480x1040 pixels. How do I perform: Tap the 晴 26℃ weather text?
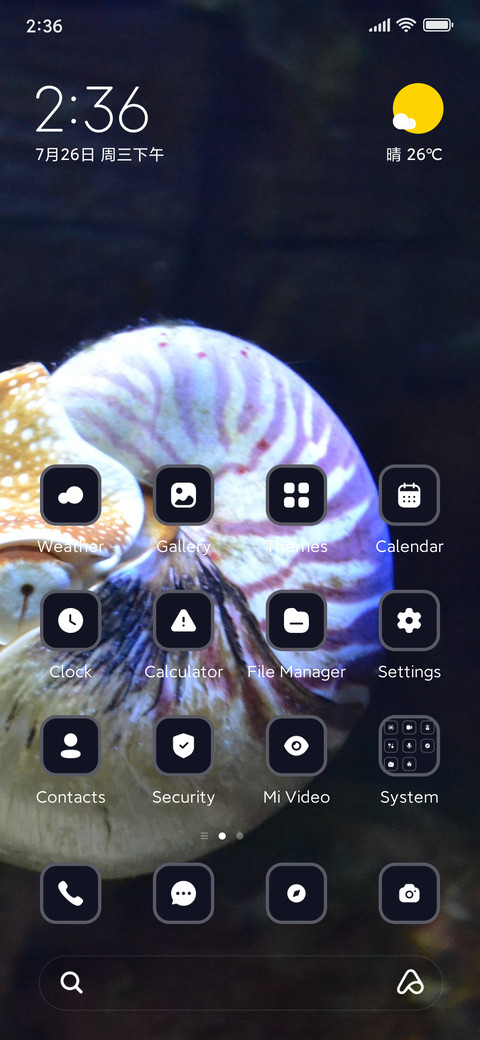point(414,155)
